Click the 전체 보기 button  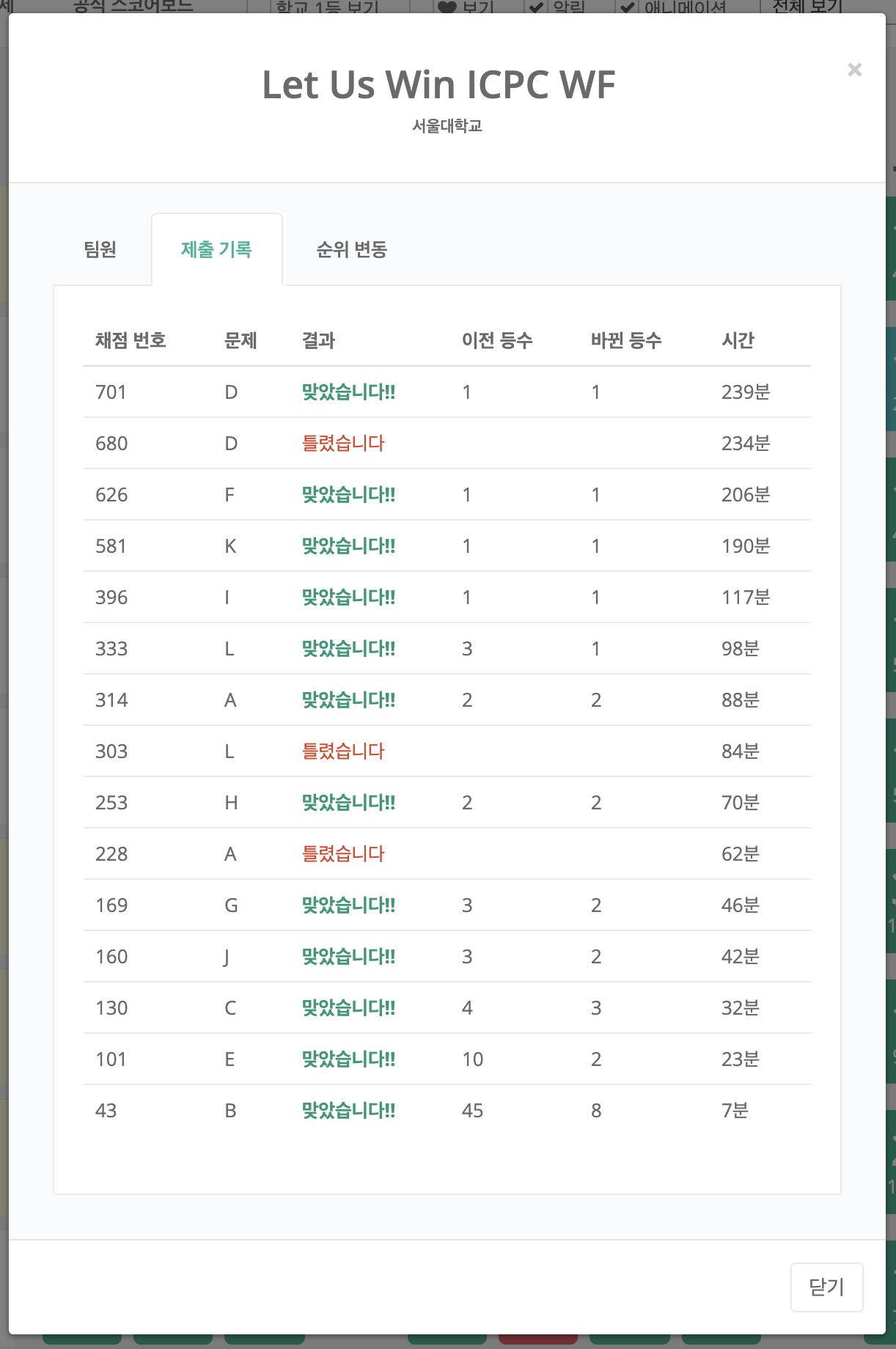807,7
